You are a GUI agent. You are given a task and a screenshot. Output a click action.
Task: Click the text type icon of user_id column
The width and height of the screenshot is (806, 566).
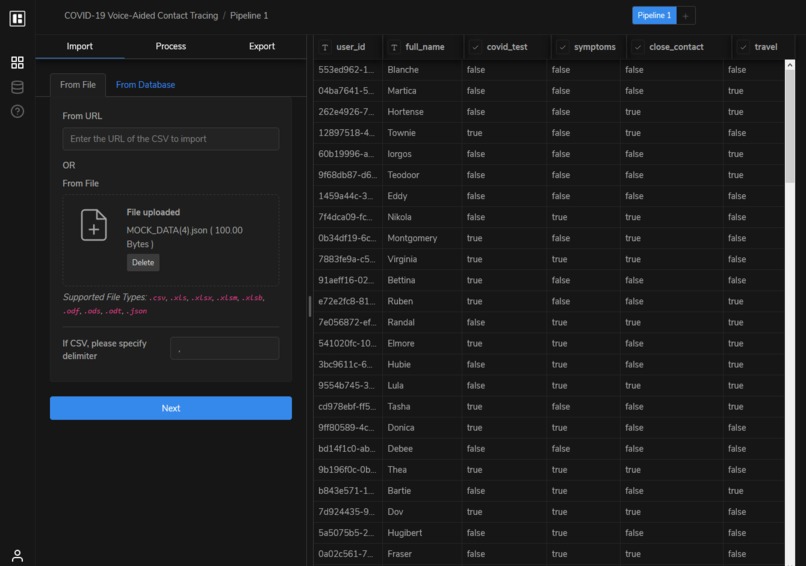(325, 47)
